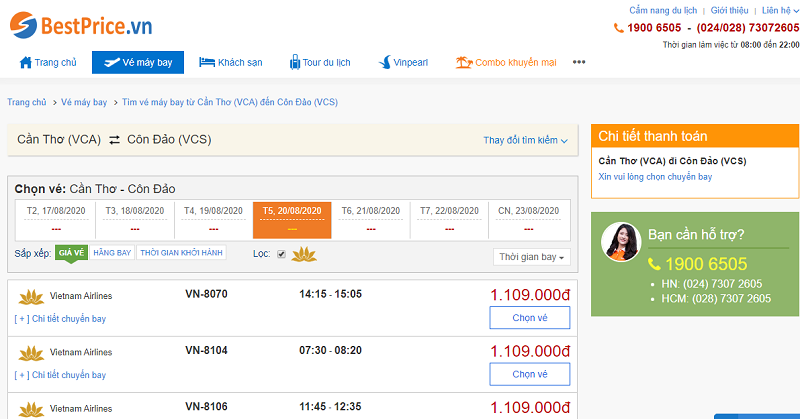Click flight number VN-8106
Screen dimensions: 800x419
pyautogui.click(x=206, y=407)
